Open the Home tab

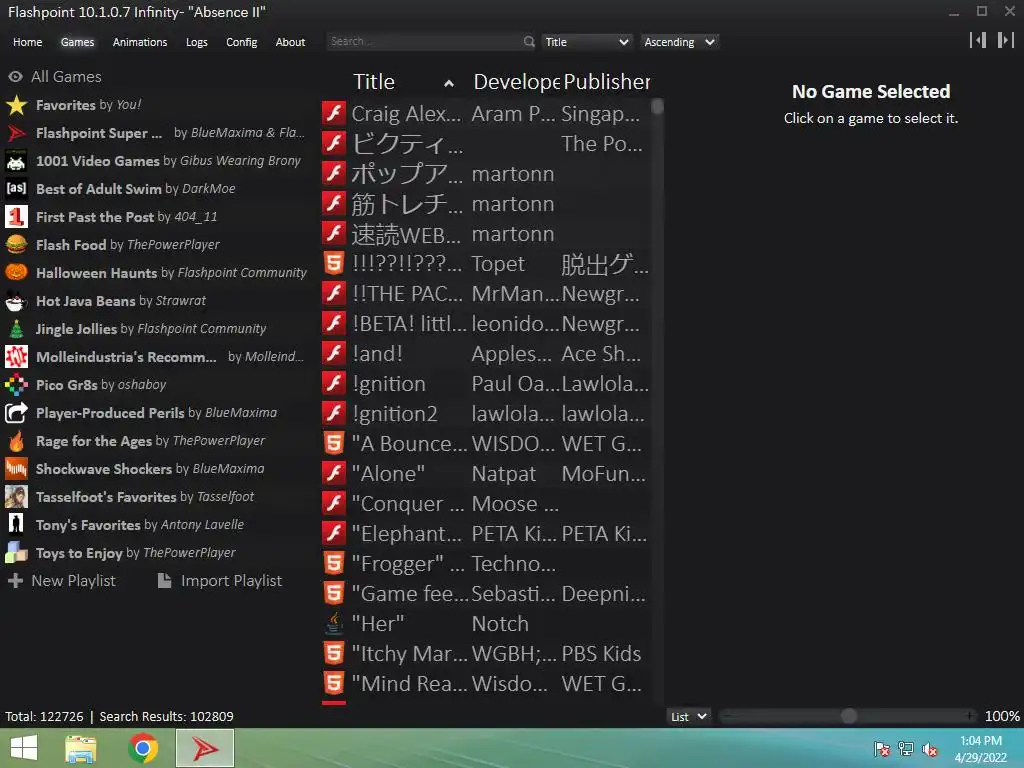point(27,42)
